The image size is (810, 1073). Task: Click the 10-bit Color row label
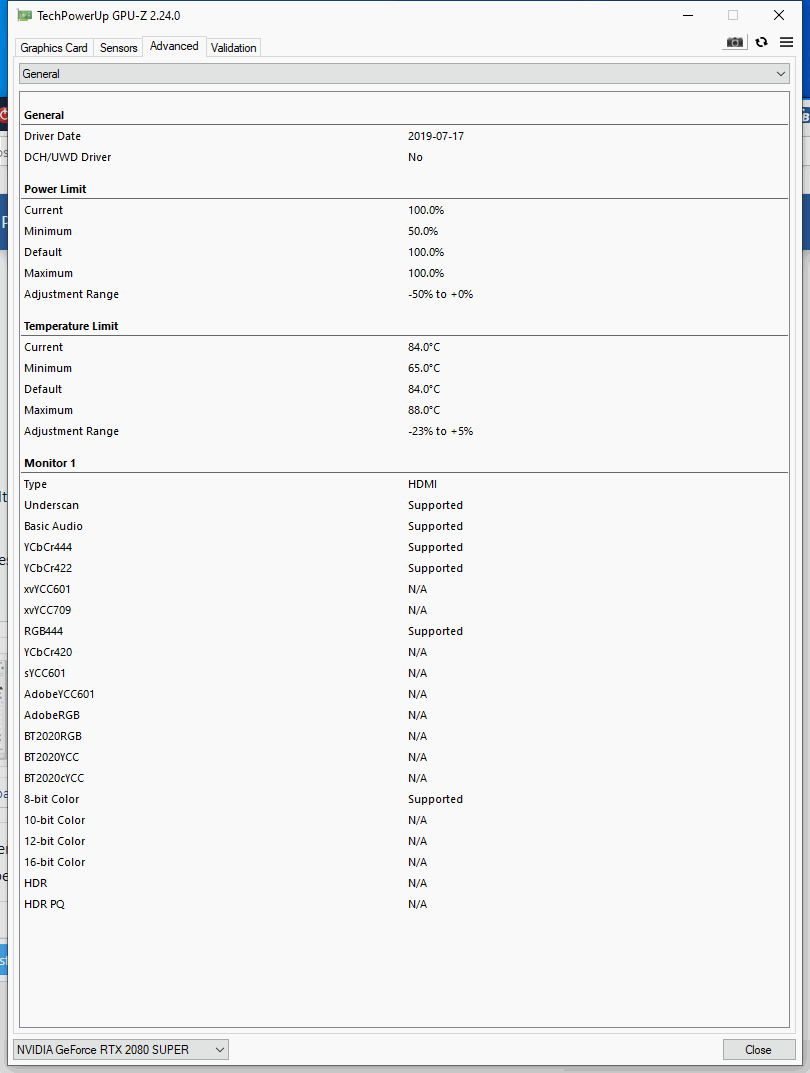tap(55, 820)
